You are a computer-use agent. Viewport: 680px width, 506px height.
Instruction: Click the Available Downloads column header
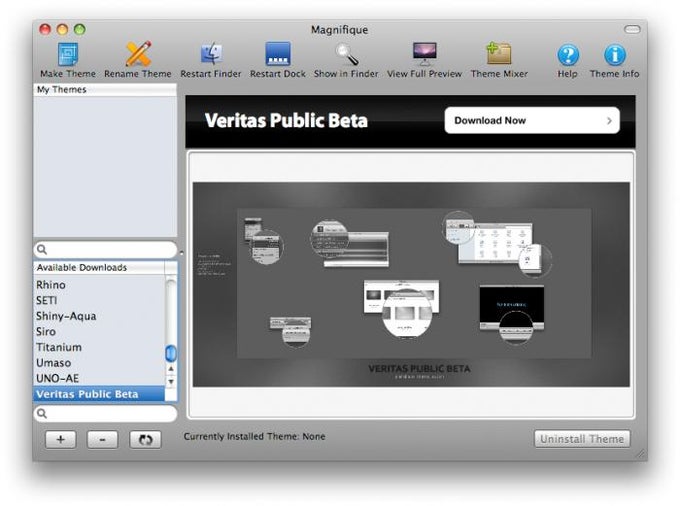99,268
